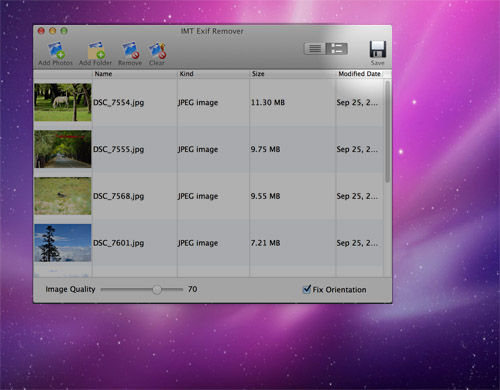
Task: Click the Clear toolbar icon
Action: pos(157,50)
